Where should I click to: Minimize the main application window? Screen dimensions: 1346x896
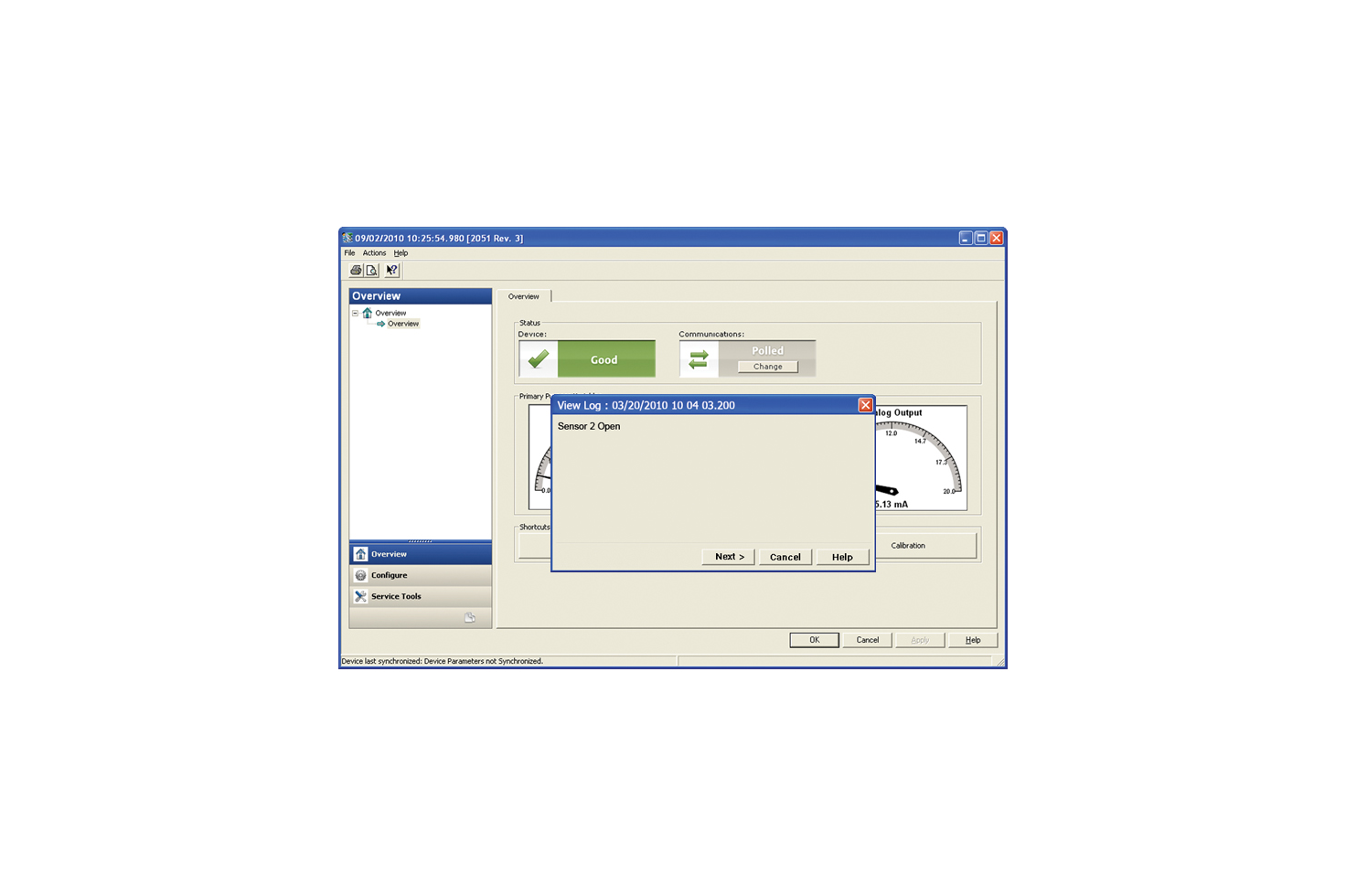[x=966, y=238]
